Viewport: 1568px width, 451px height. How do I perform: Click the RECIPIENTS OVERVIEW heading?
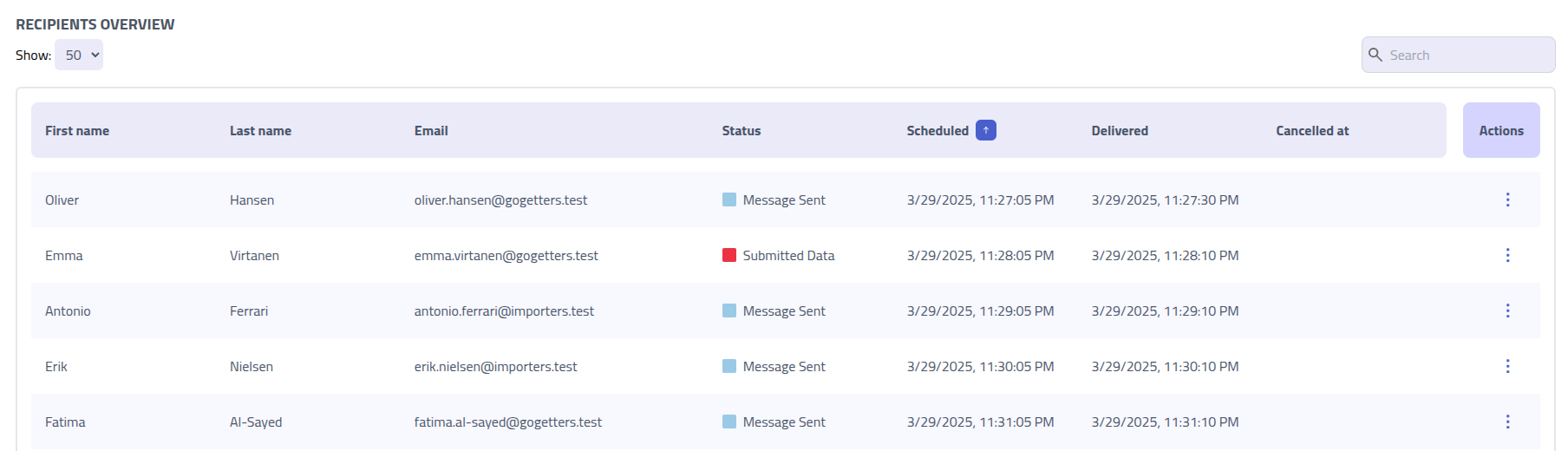coord(95,24)
